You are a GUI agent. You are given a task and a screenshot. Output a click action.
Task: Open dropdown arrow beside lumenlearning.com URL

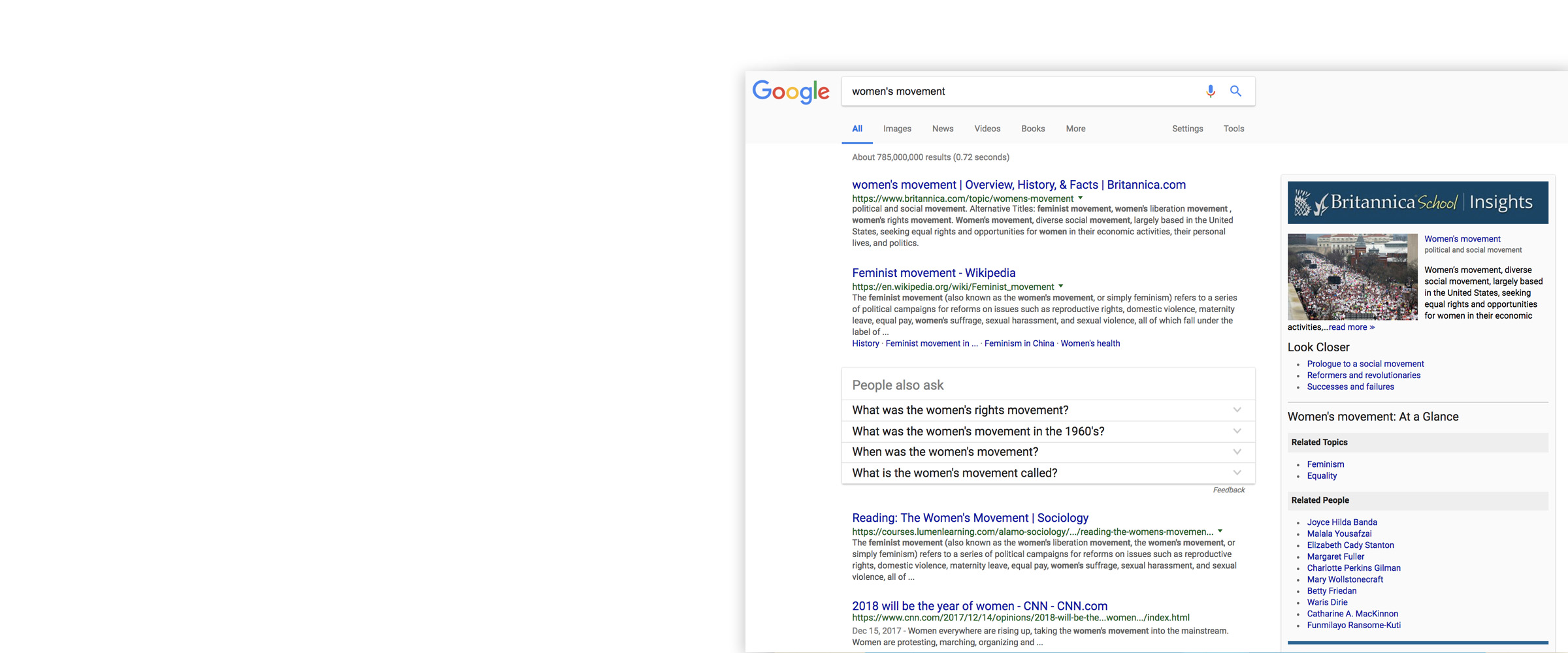[x=1220, y=531]
